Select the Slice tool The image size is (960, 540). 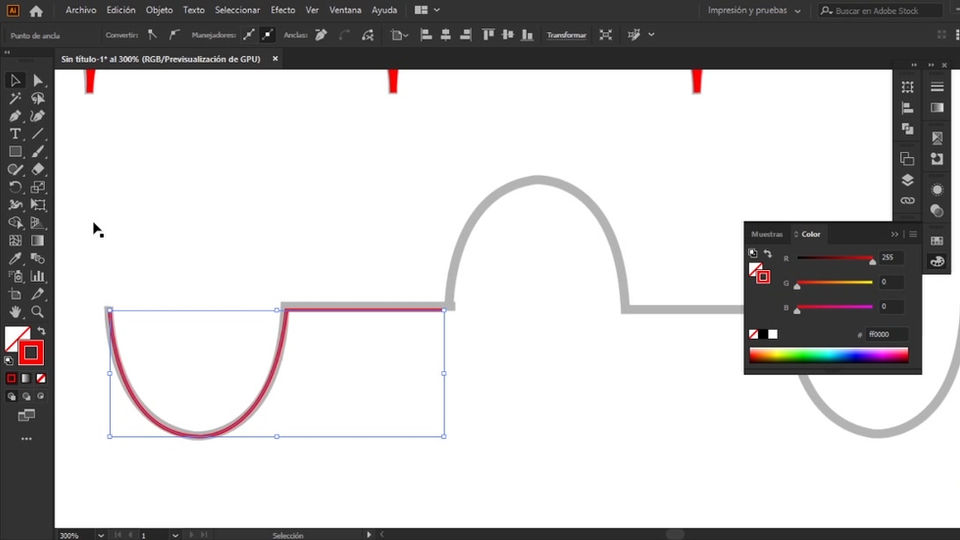coord(38,294)
